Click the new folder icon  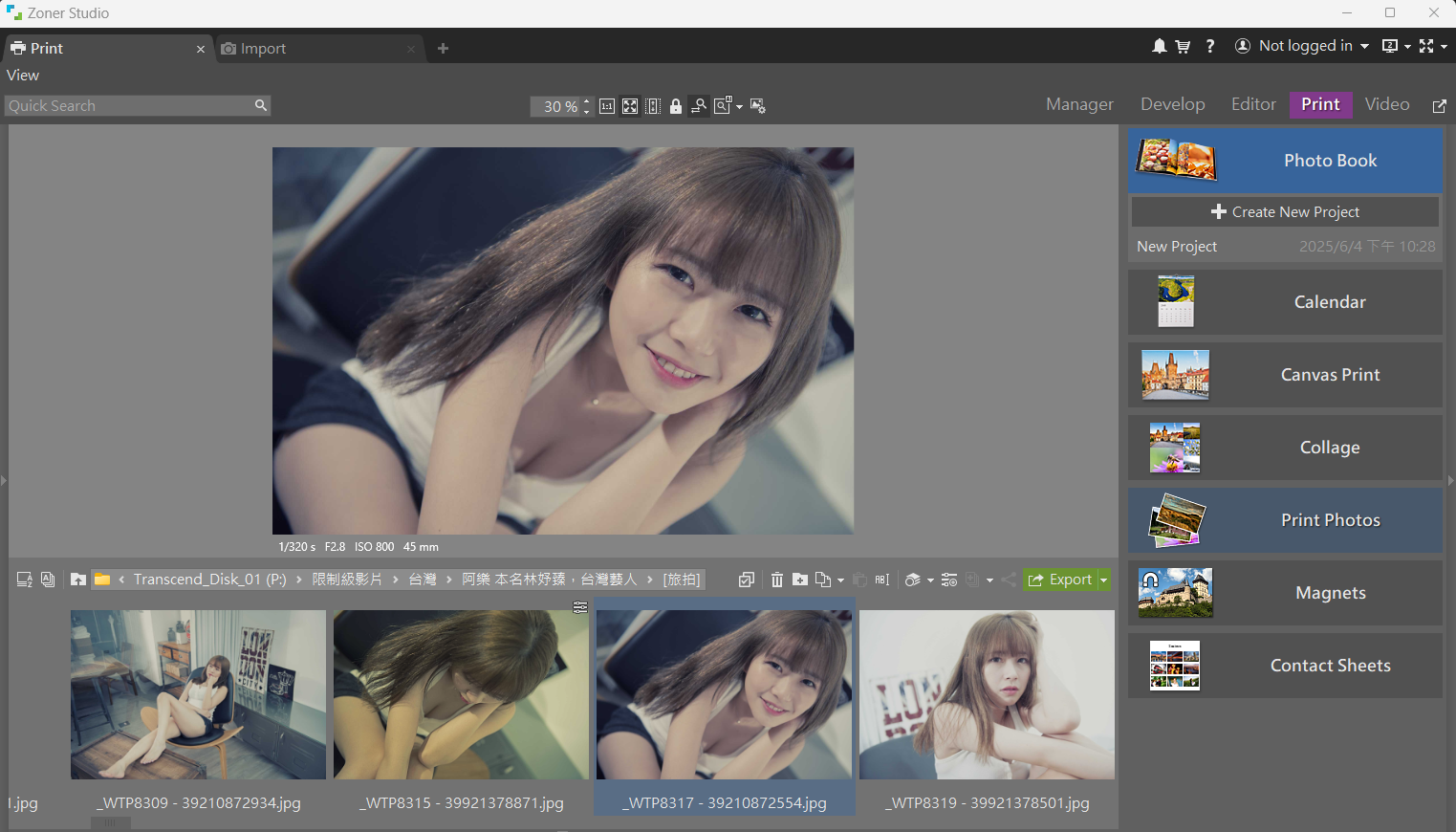[800, 580]
